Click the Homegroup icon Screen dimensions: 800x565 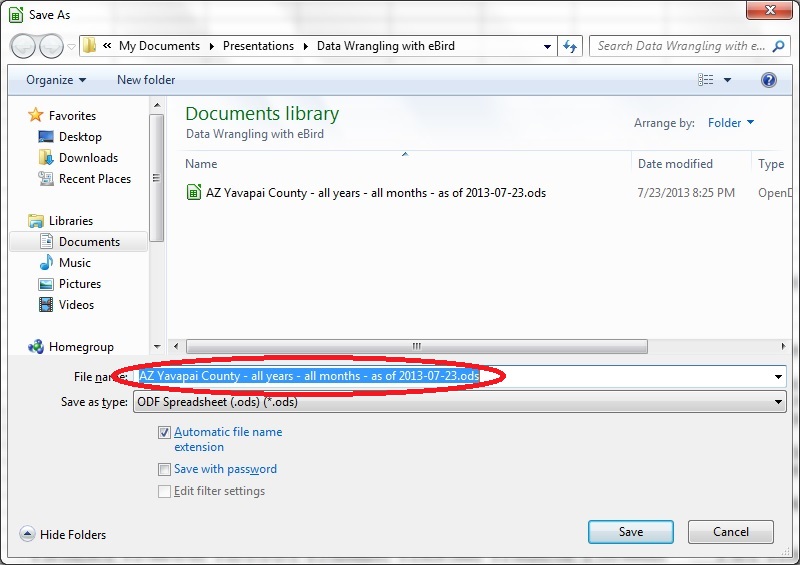[36, 347]
